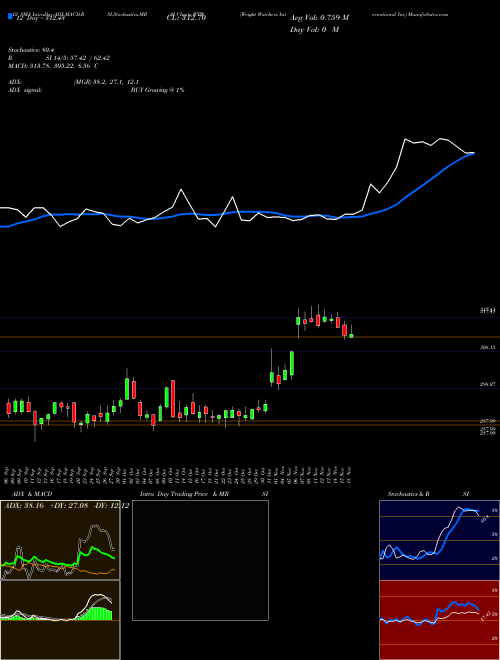Click the '(MGR) 38.2, 27.1, 12.1' ADX values
Screen dimensions: 500x660
point(106,82)
